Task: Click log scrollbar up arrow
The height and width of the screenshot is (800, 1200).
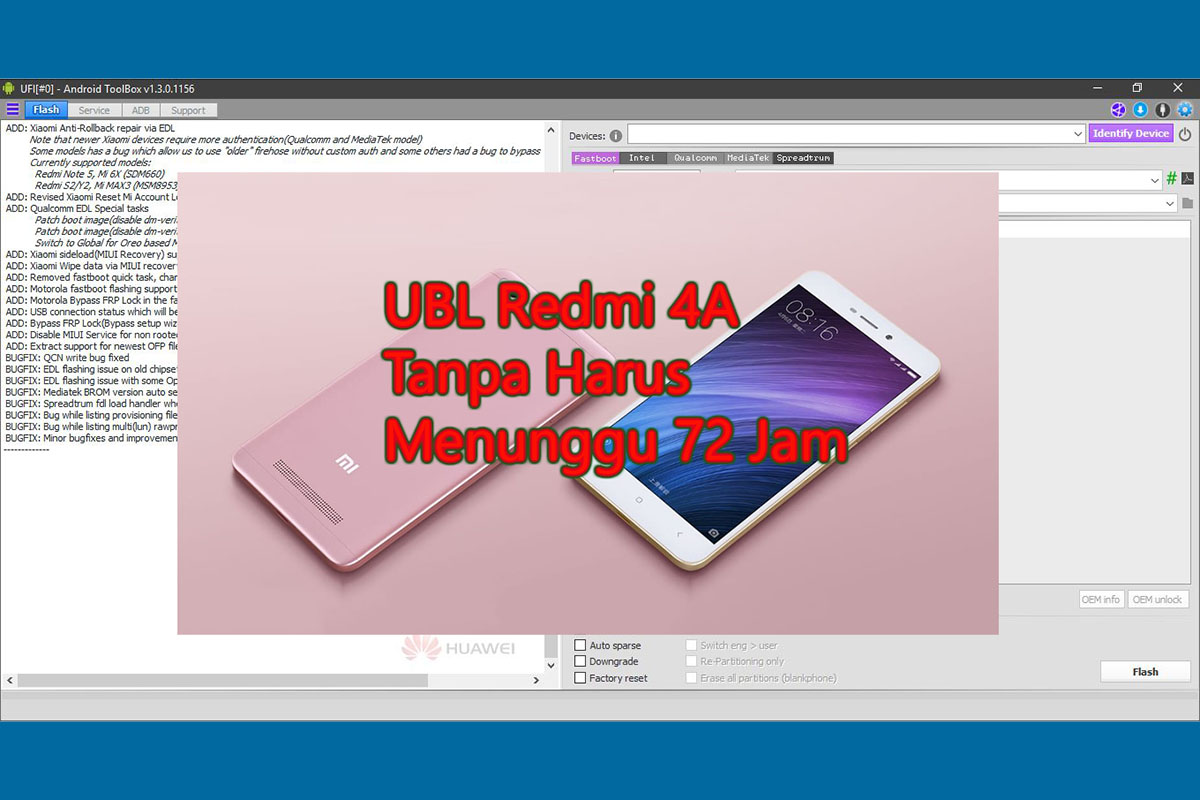Action: 550,129
